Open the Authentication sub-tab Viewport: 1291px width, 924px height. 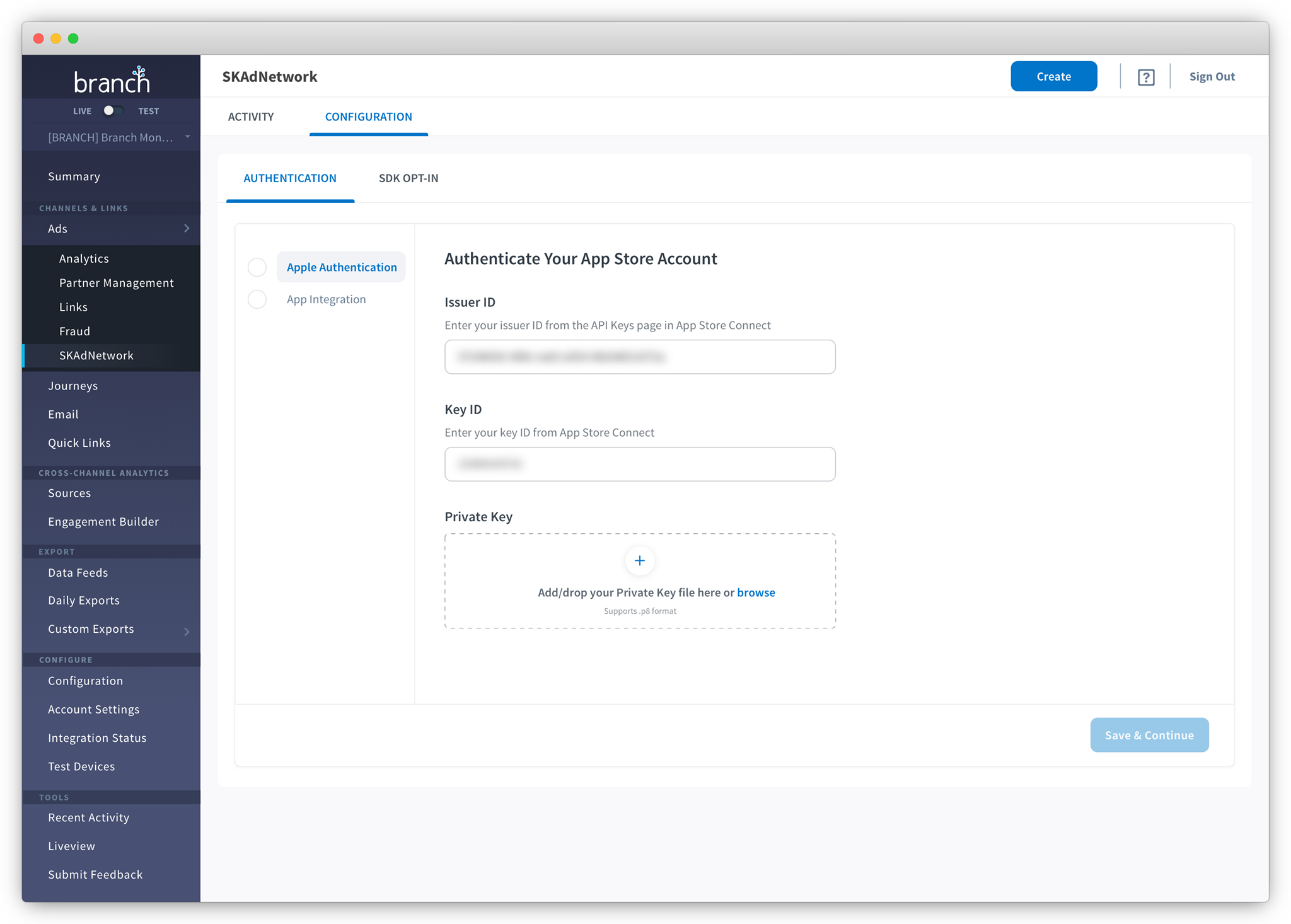pyautogui.click(x=290, y=178)
